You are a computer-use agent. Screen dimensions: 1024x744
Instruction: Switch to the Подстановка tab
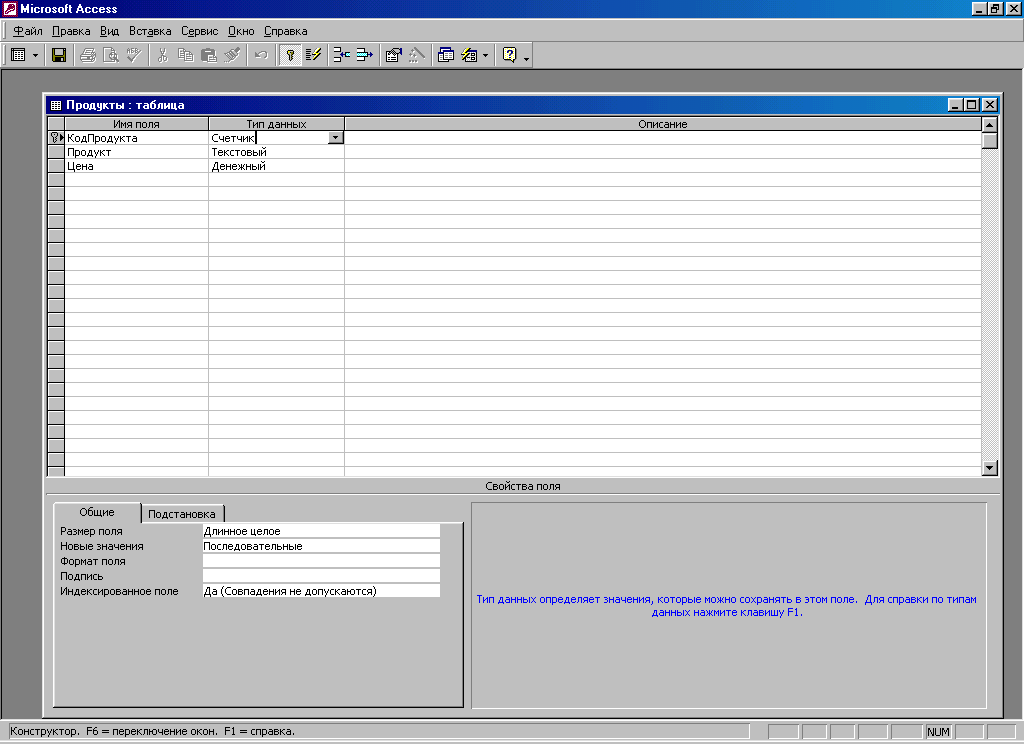pos(181,514)
